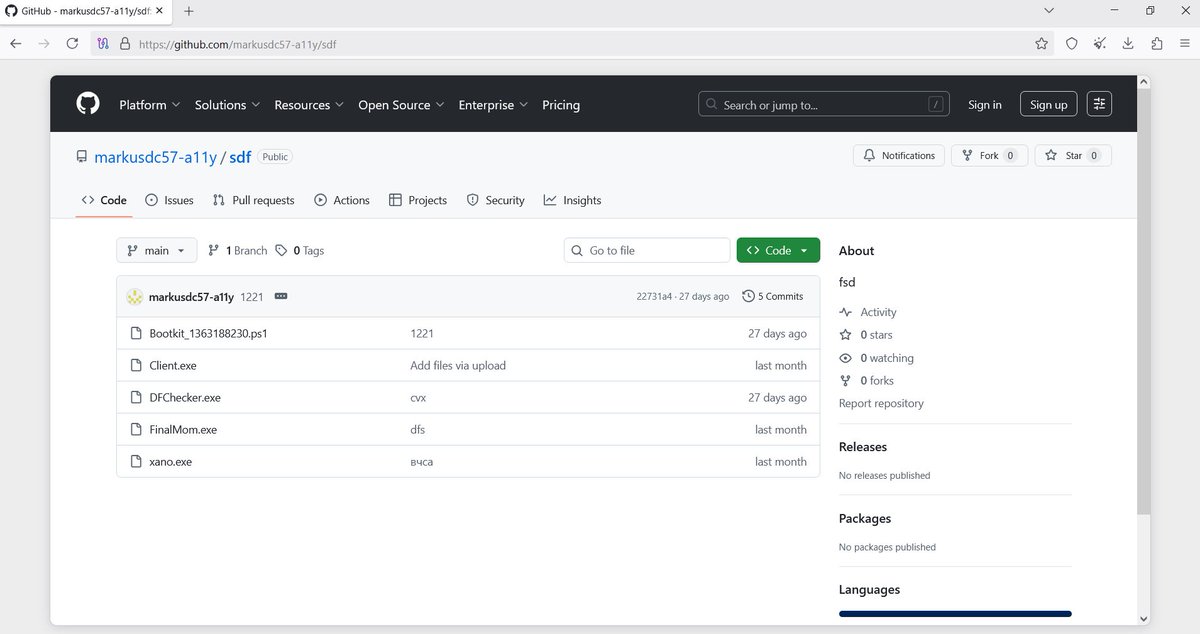Screen dimensions: 1200x634
Task: Open the browser hamburger menu
Action: click(1185, 44)
